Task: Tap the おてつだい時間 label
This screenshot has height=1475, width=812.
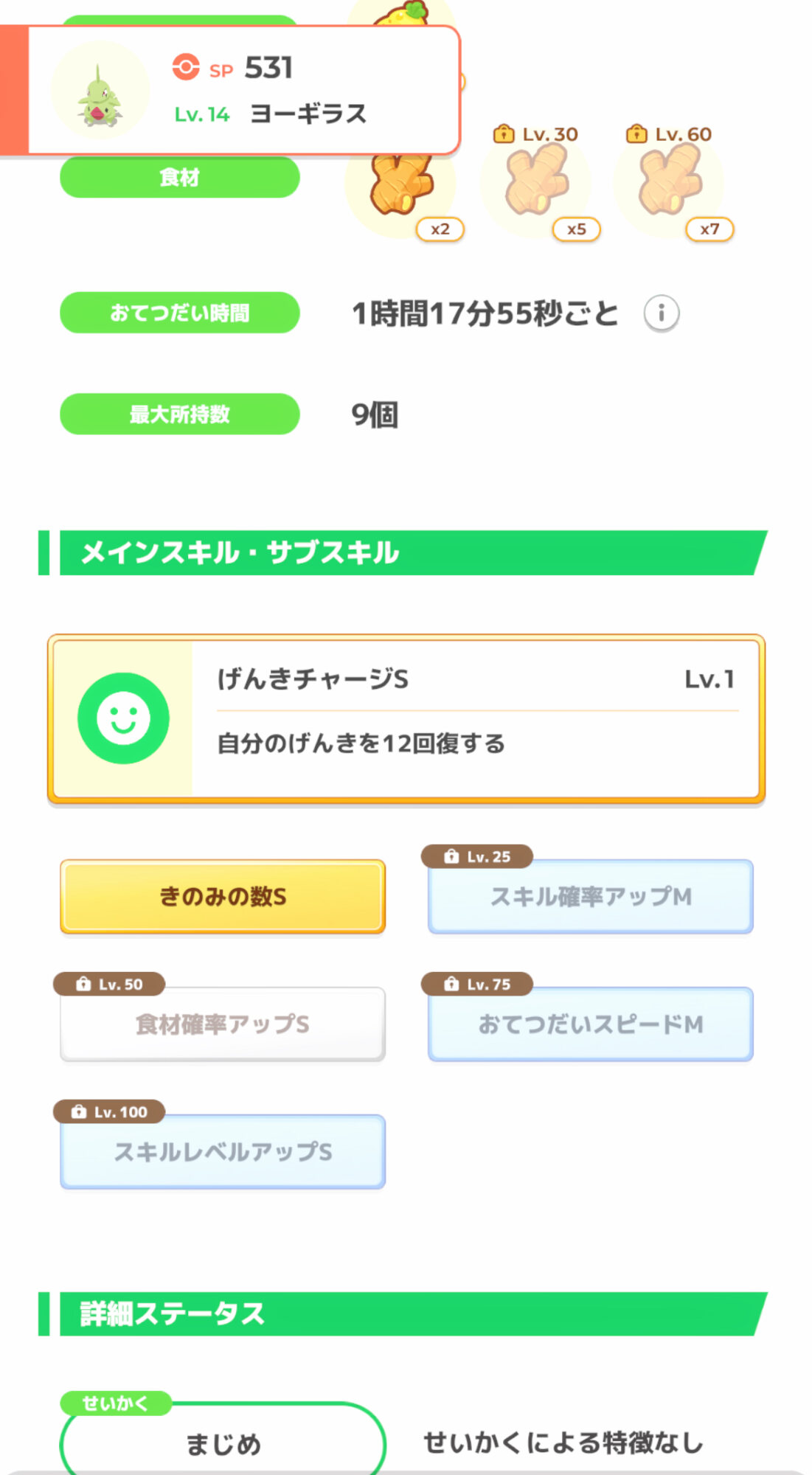Action: click(x=179, y=313)
